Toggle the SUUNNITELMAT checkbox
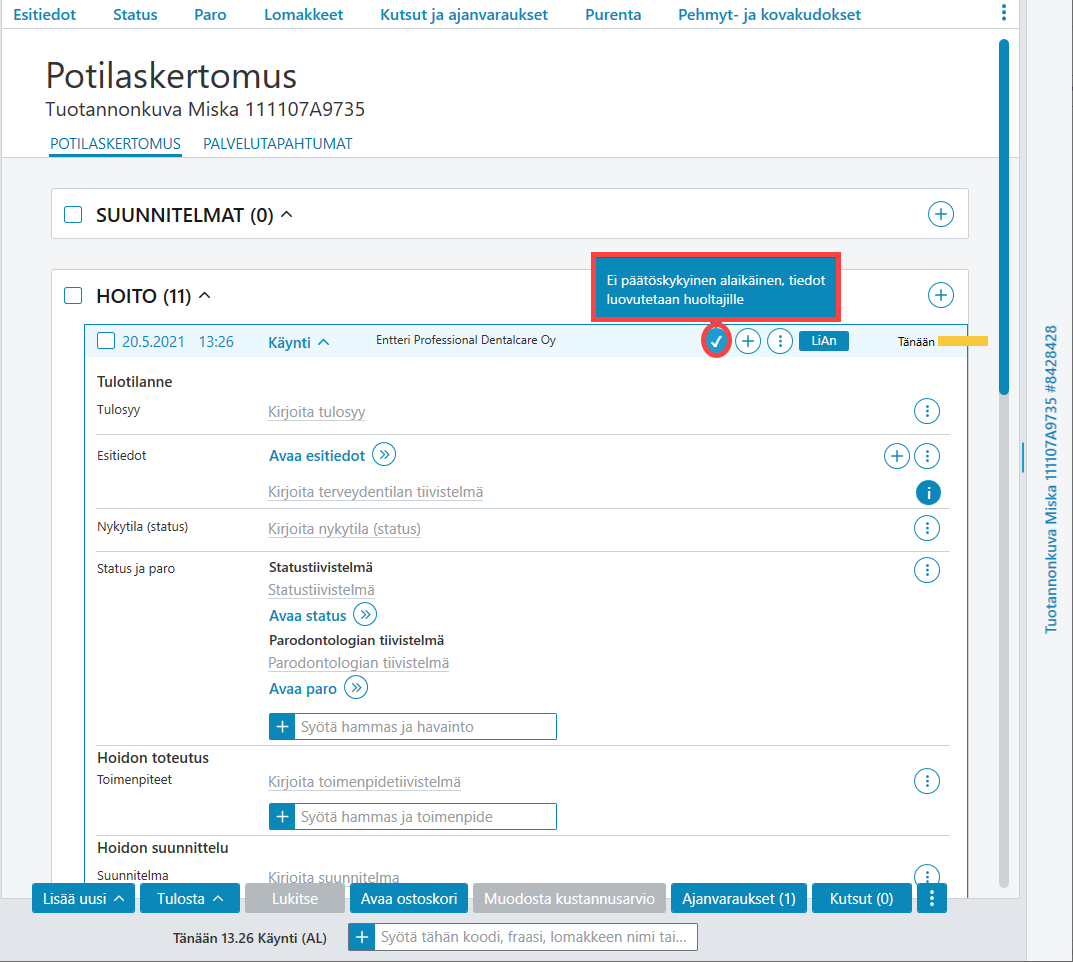 click(73, 214)
